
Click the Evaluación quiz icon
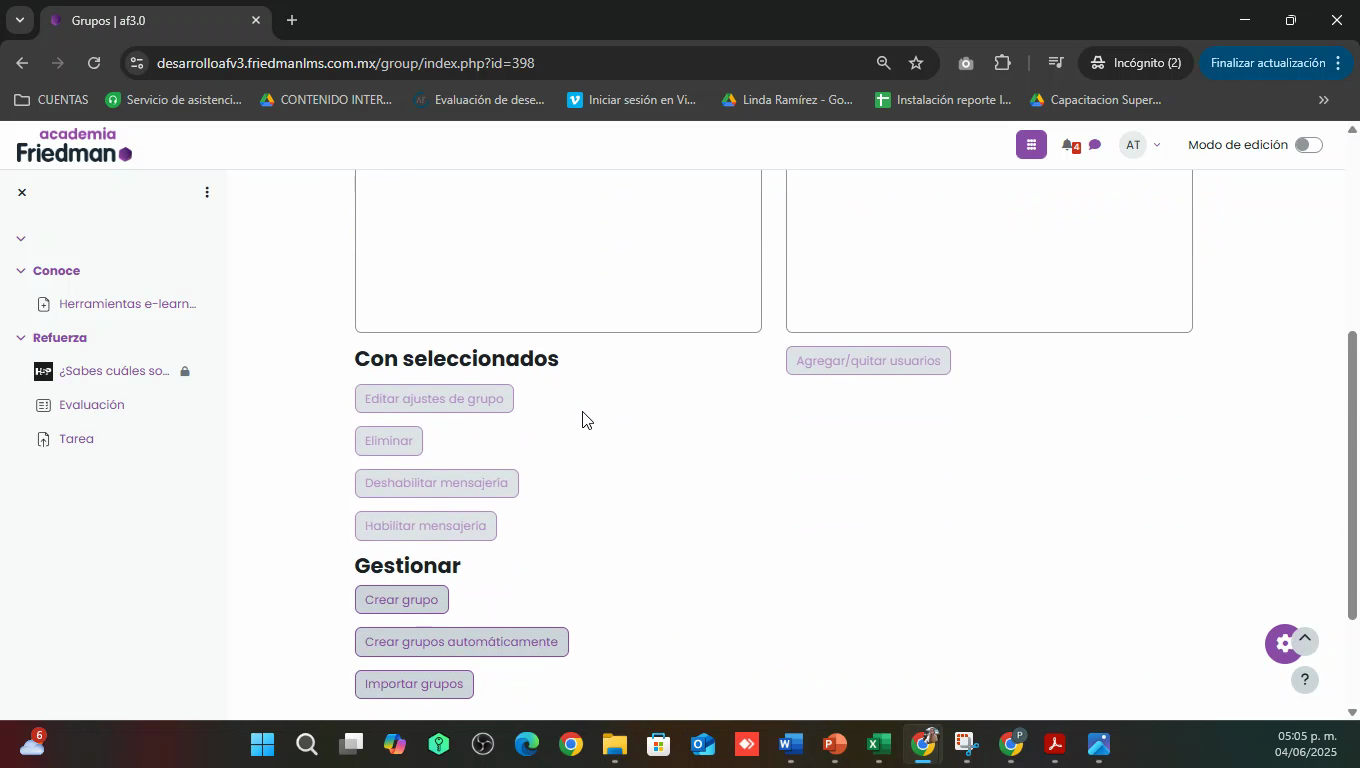[x=43, y=405]
